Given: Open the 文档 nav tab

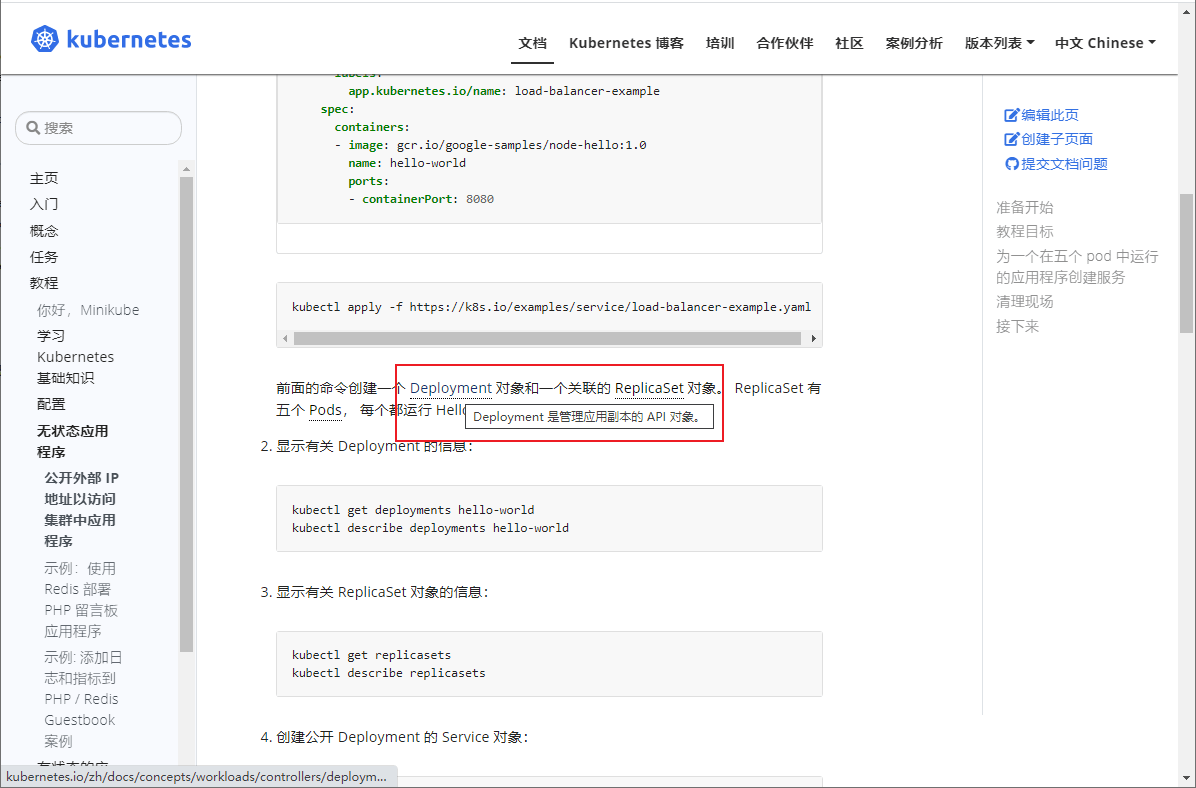Looking at the screenshot, I should coord(532,43).
